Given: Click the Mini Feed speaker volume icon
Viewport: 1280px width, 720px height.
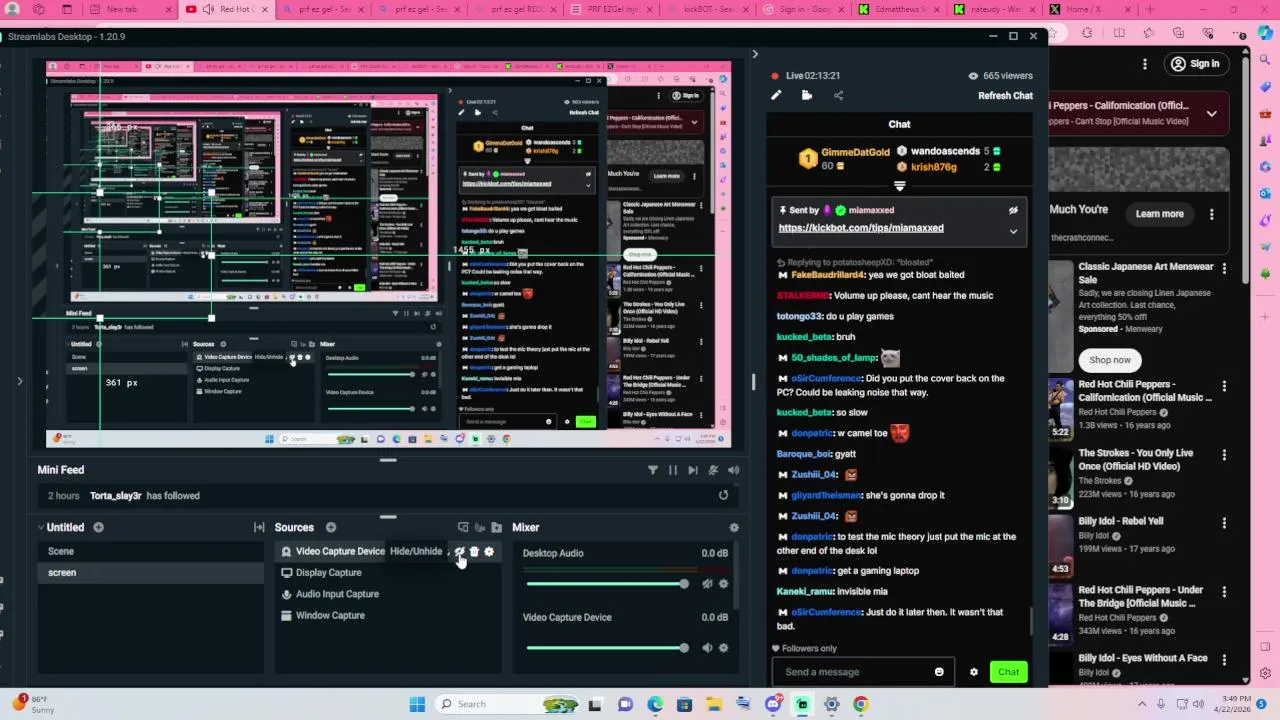Looking at the screenshot, I should [x=734, y=470].
